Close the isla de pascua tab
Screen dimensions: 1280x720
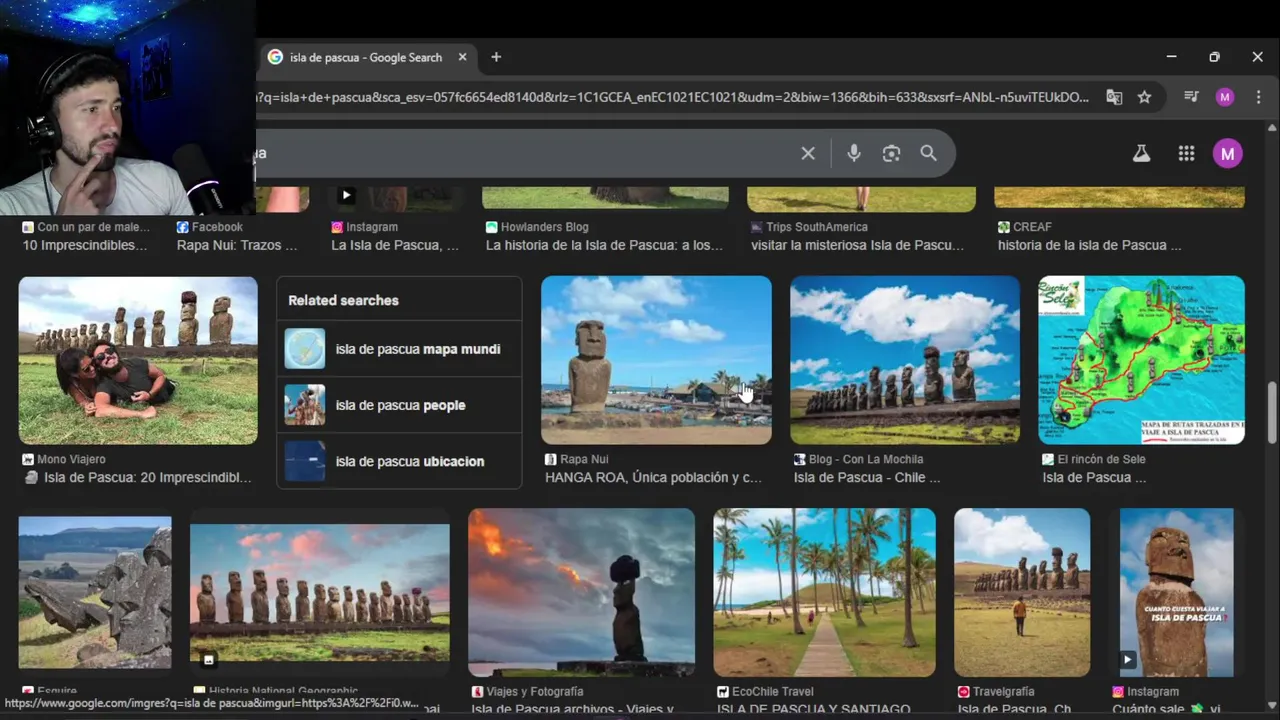[462, 57]
